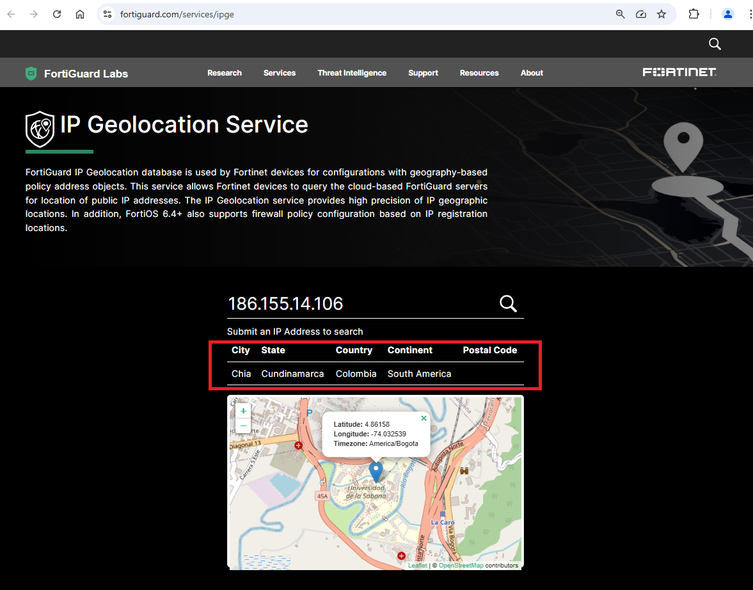Click the Country column header
Image resolution: width=753 pixels, height=590 pixels.
coord(354,350)
